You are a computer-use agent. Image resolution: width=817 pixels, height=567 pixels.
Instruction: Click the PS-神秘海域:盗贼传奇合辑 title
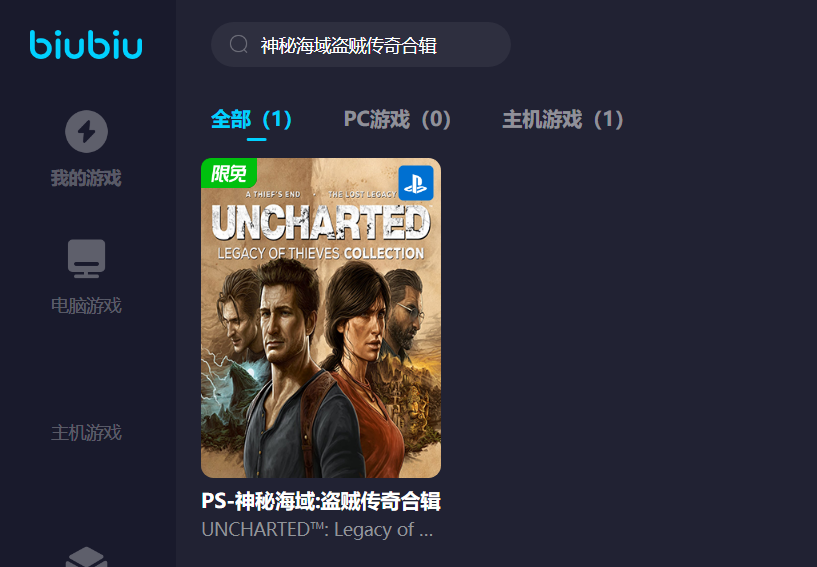point(321,501)
